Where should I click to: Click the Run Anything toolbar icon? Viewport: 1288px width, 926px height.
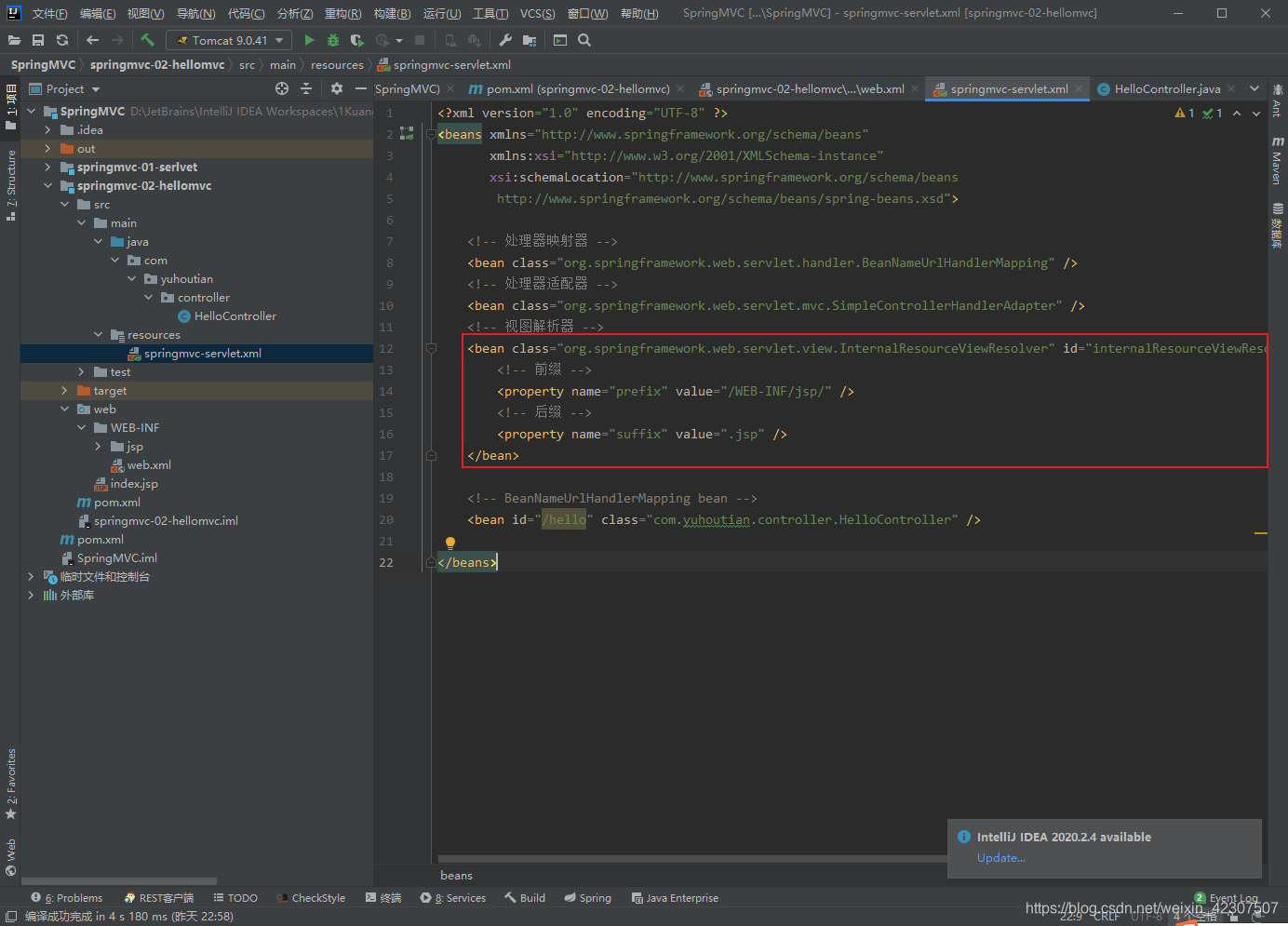click(x=560, y=40)
